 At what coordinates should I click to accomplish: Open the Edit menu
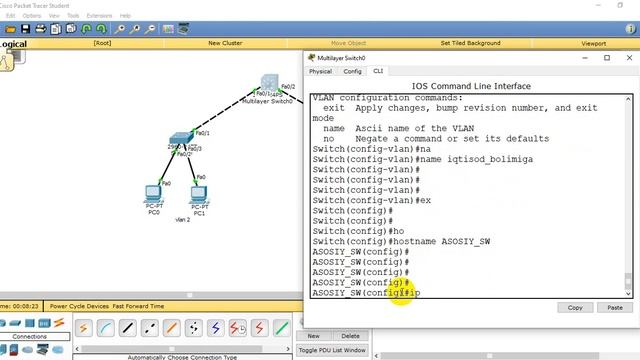(x=11, y=16)
